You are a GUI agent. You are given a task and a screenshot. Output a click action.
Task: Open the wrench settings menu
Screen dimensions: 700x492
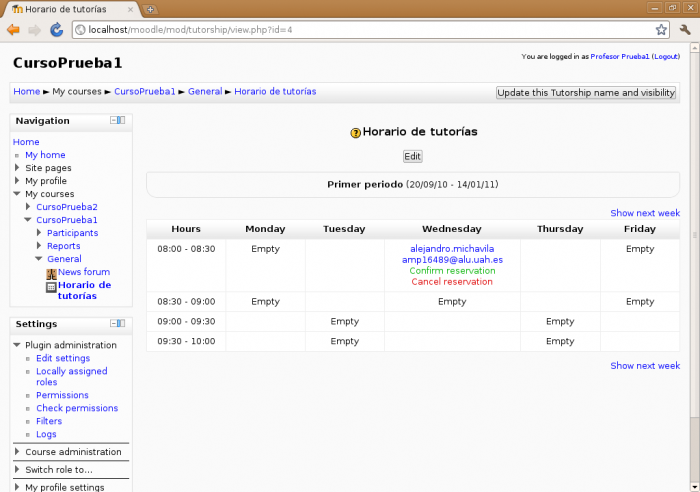coord(685,30)
